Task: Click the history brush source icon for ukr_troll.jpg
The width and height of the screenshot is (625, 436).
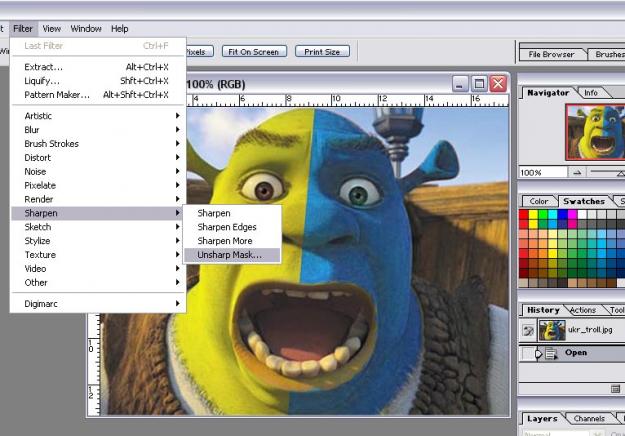Action: point(527,331)
